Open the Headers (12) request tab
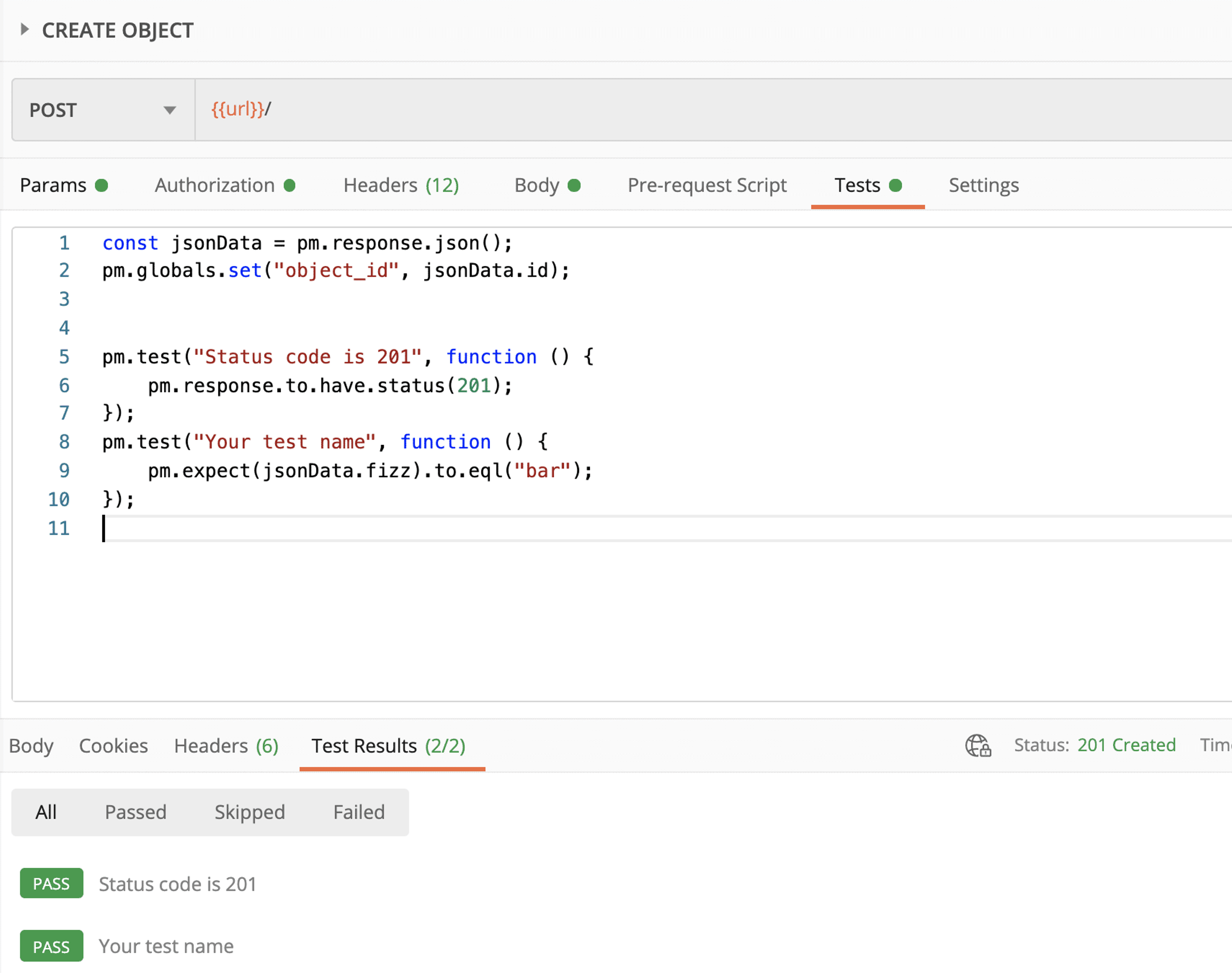This screenshot has width=1232, height=973. point(401,185)
